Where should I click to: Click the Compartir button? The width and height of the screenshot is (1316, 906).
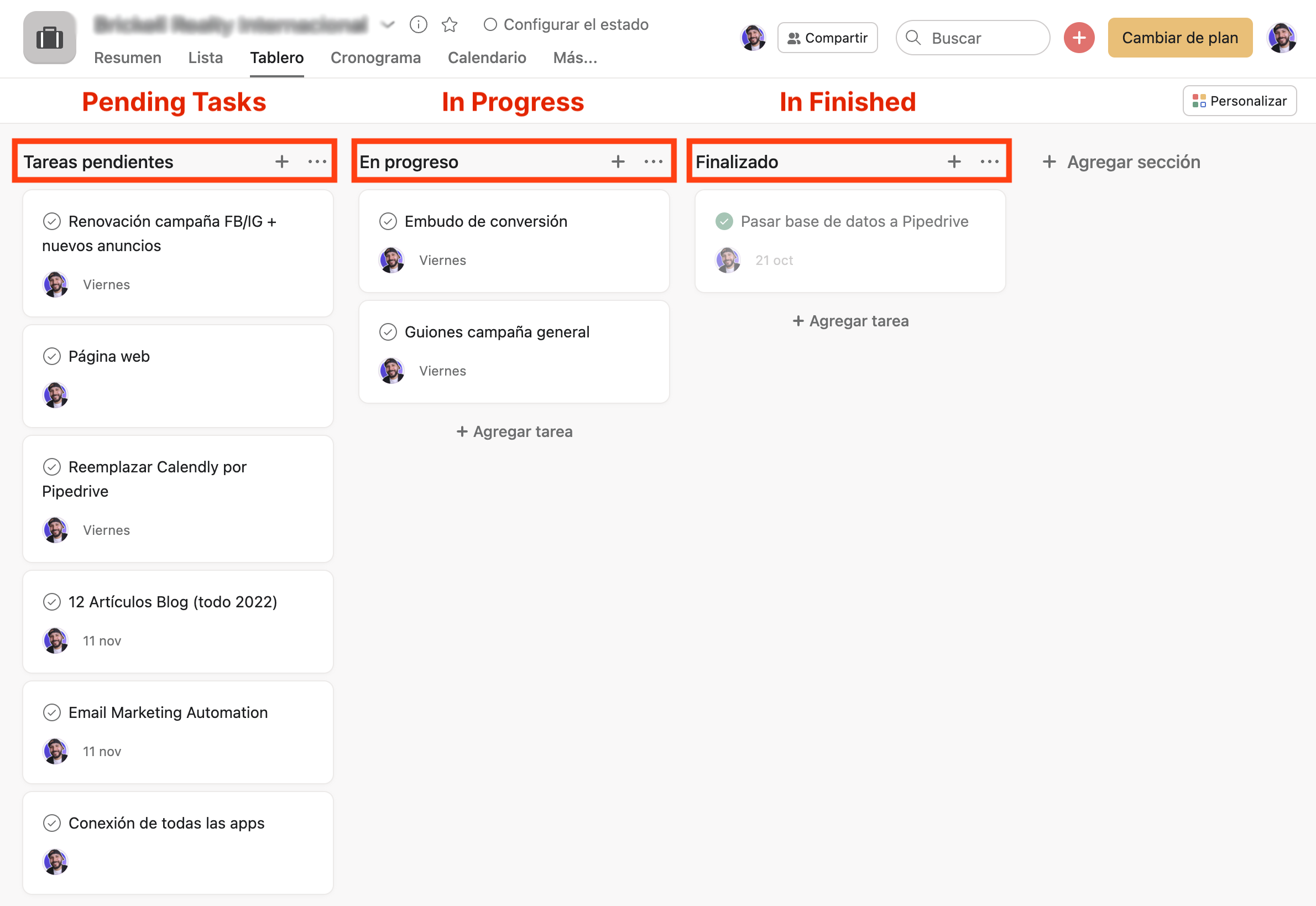pos(827,38)
